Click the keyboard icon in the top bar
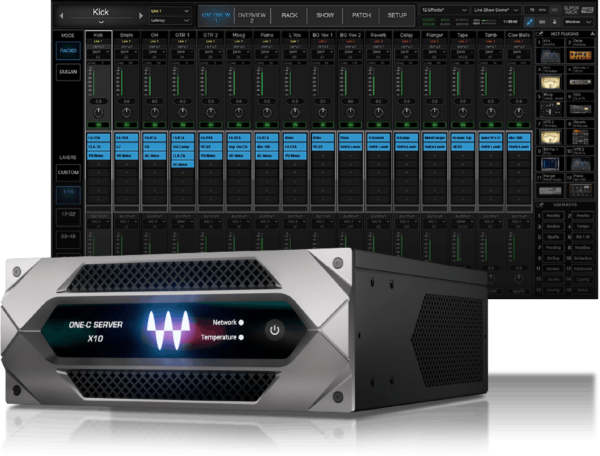This screenshot has width=600, height=456. pyautogui.click(x=542, y=22)
